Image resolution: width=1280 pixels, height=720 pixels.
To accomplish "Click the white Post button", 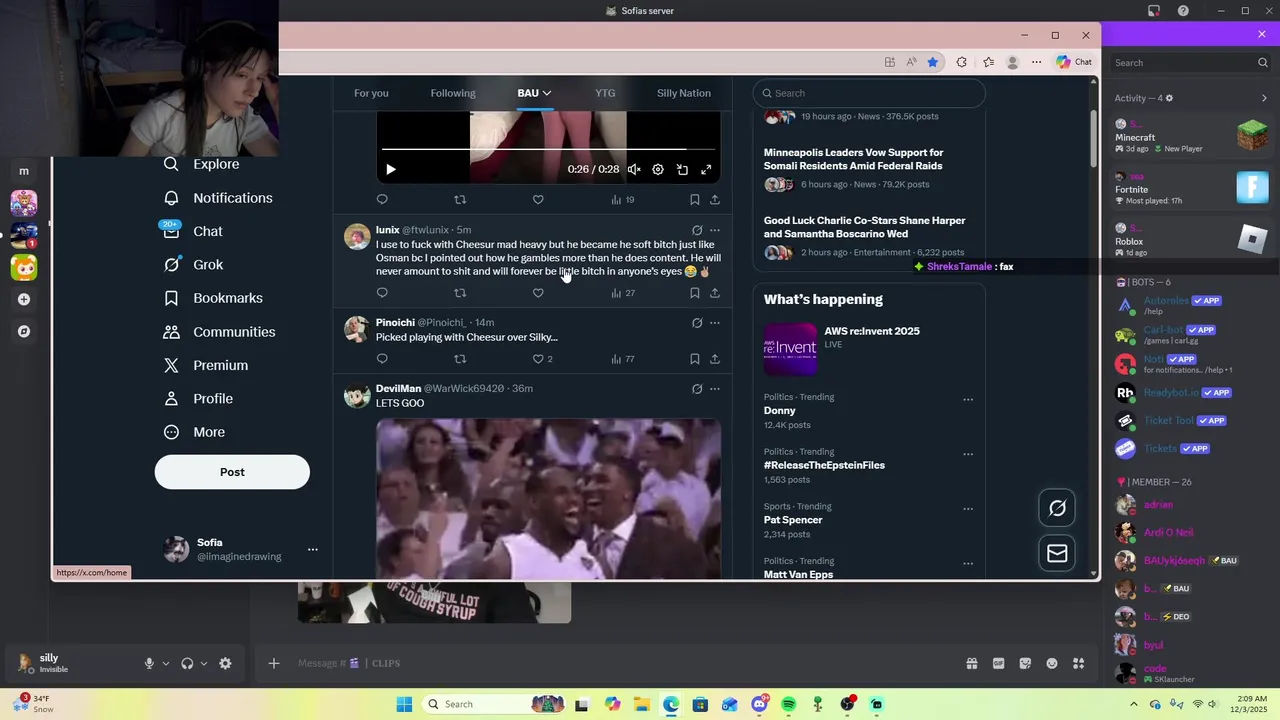I will [232, 472].
